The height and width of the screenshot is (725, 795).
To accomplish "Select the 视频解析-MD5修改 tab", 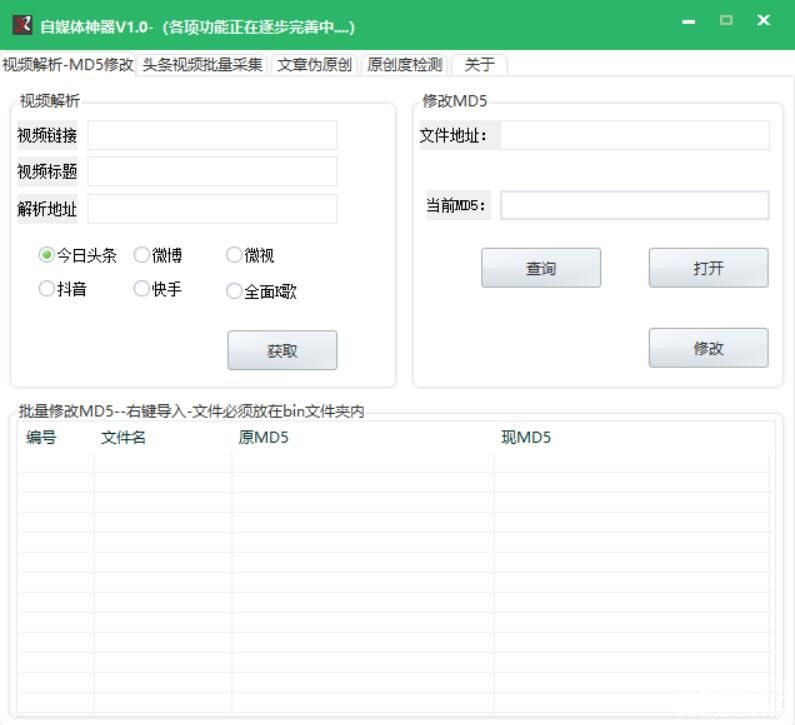I will [x=68, y=65].
